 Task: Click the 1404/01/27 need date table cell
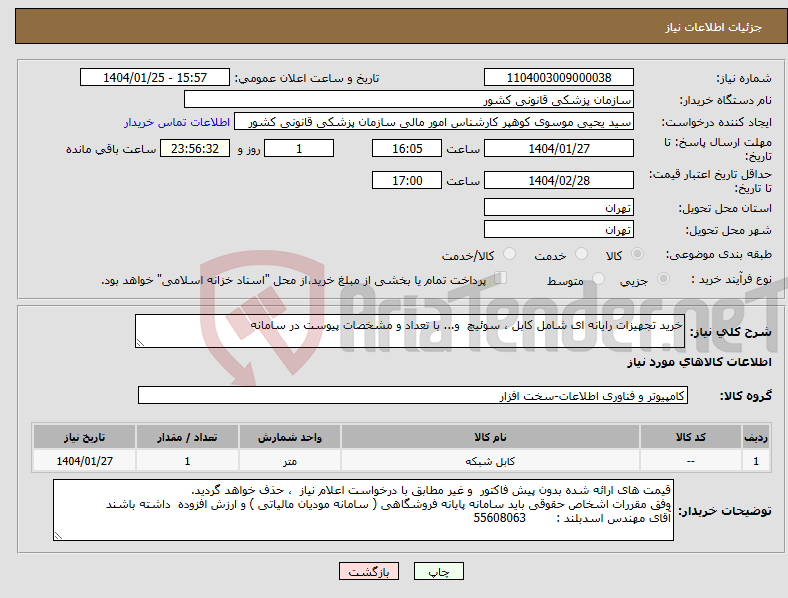pos(84,461)
